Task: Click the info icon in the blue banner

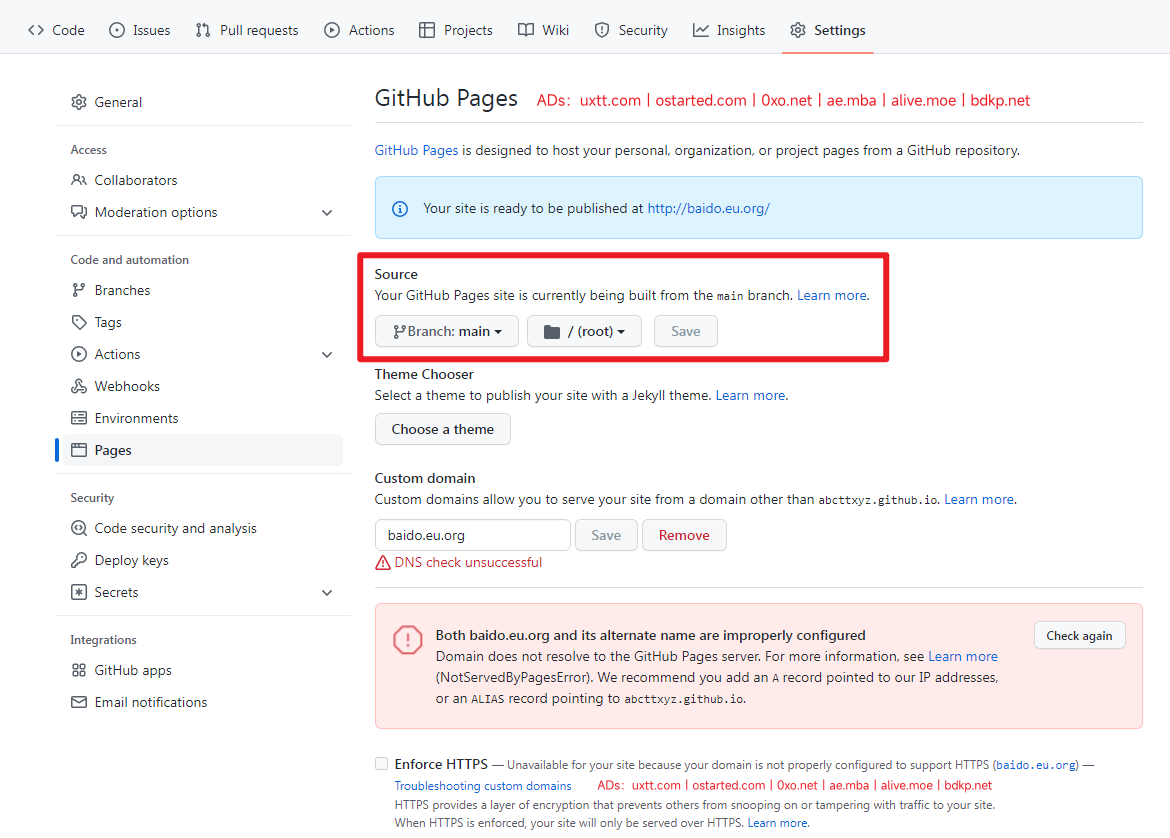Action: (x=400, y=209)
